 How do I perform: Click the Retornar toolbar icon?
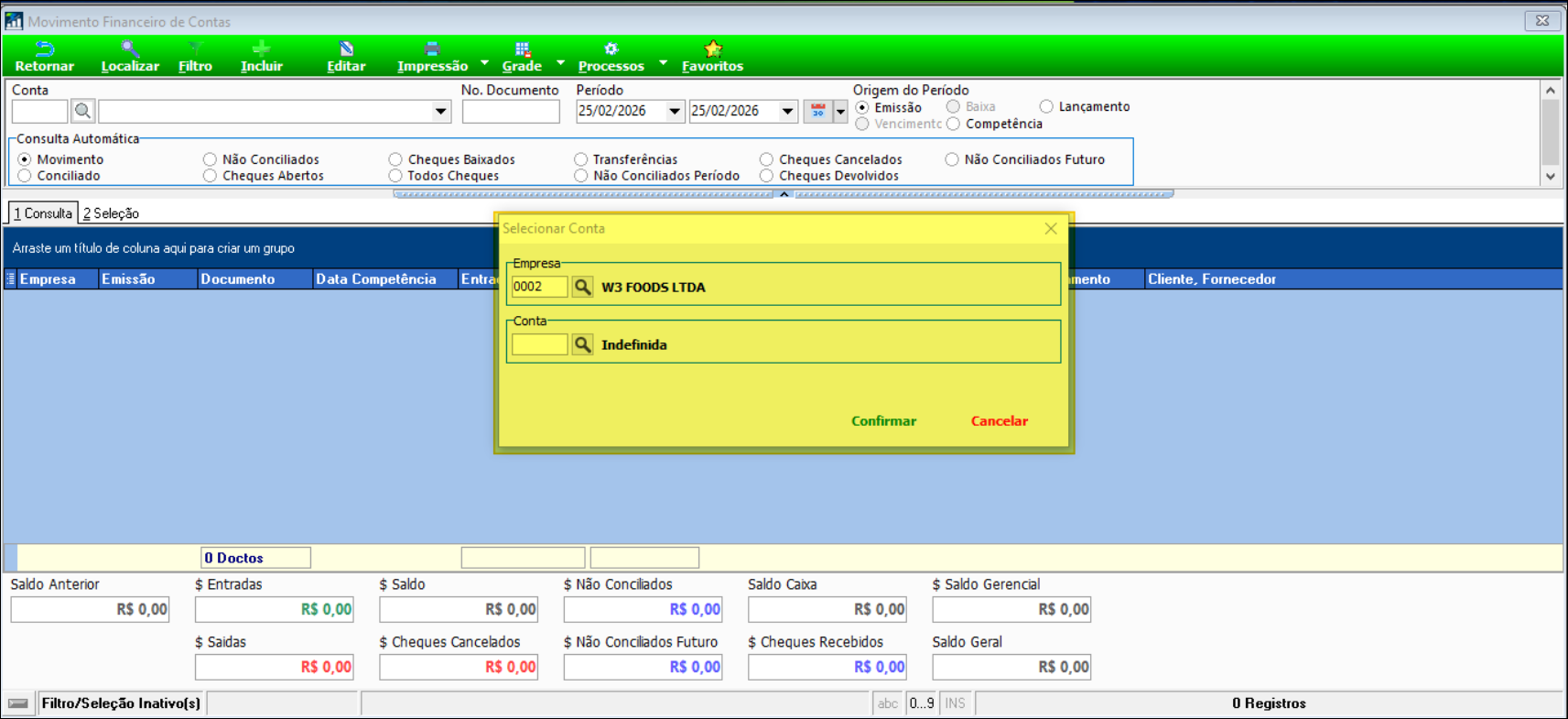(x=44, y=49)
